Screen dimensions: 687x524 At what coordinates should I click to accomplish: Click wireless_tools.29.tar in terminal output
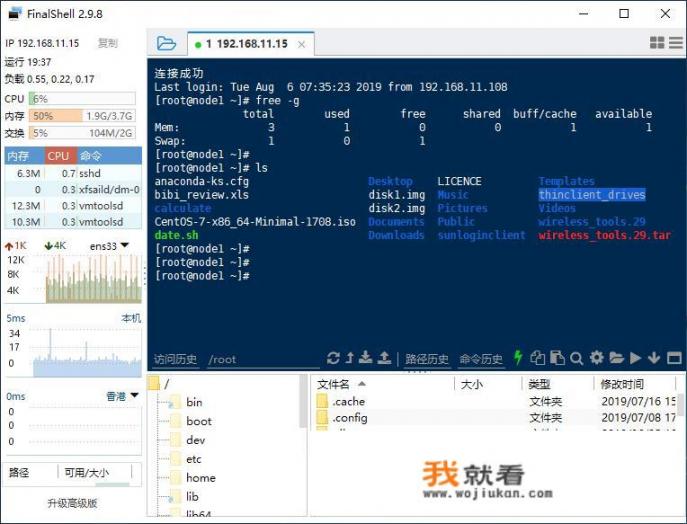point(605,235)
